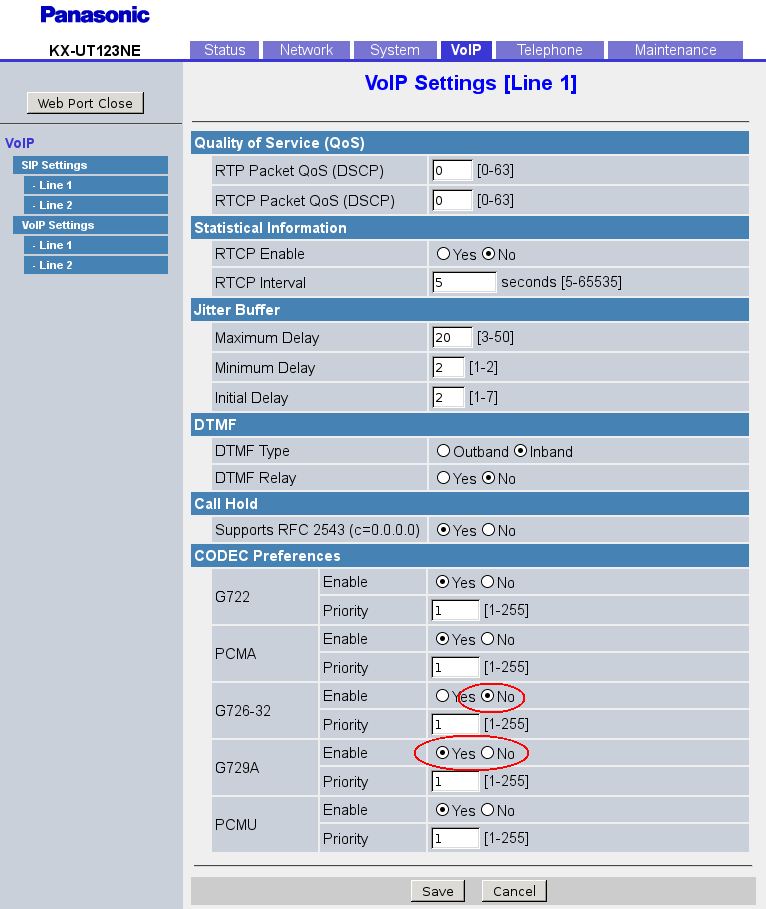Screen dimensions: 766x909
Task: Click the Maximum Delay input box
Action: point(452,338)
